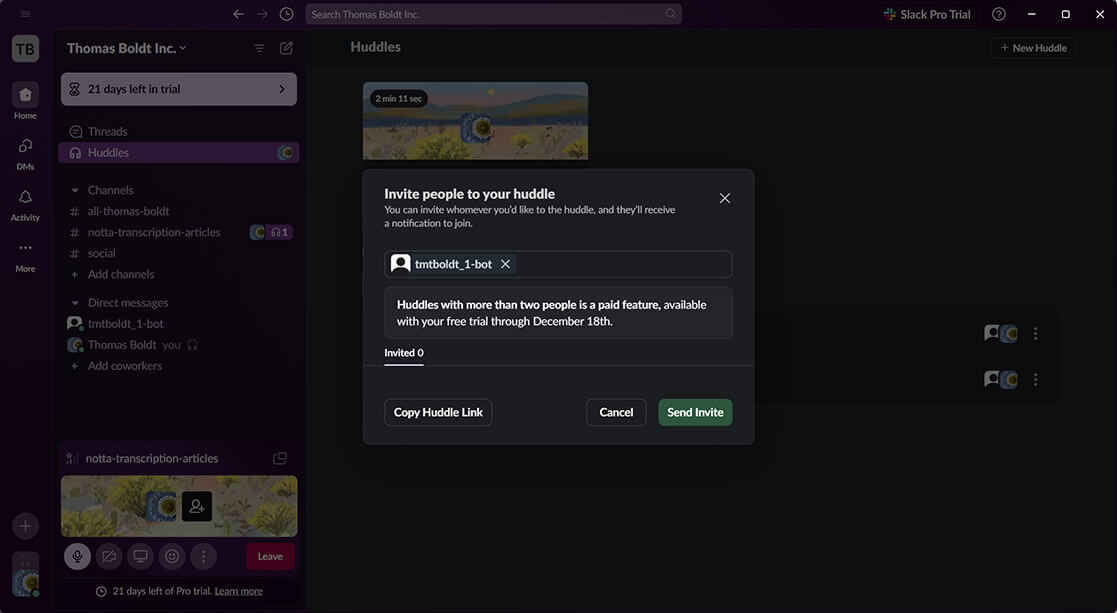The width and height of the screenshot is (1117, 613).
Task: Expand Thomas Boldt Inc. workspace menu
Action: (x=126, y=48)
